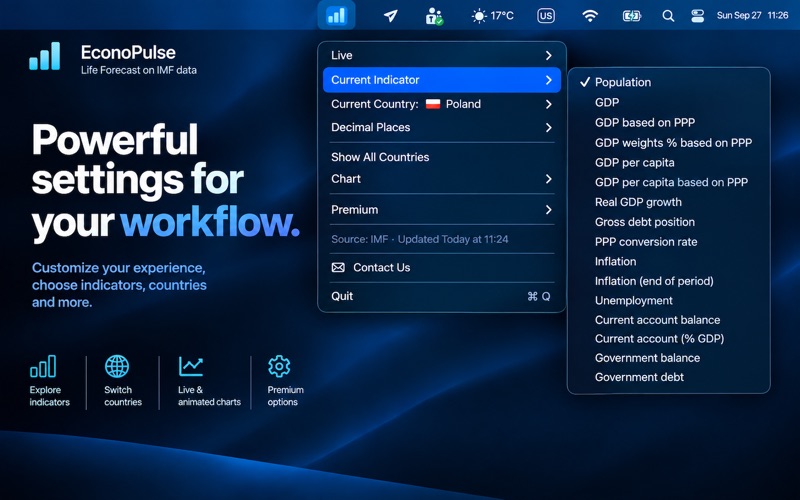This screenshot has height=500, width=800.
Task: Click the date and time Sun Sep 27
Action: (752, 15)
